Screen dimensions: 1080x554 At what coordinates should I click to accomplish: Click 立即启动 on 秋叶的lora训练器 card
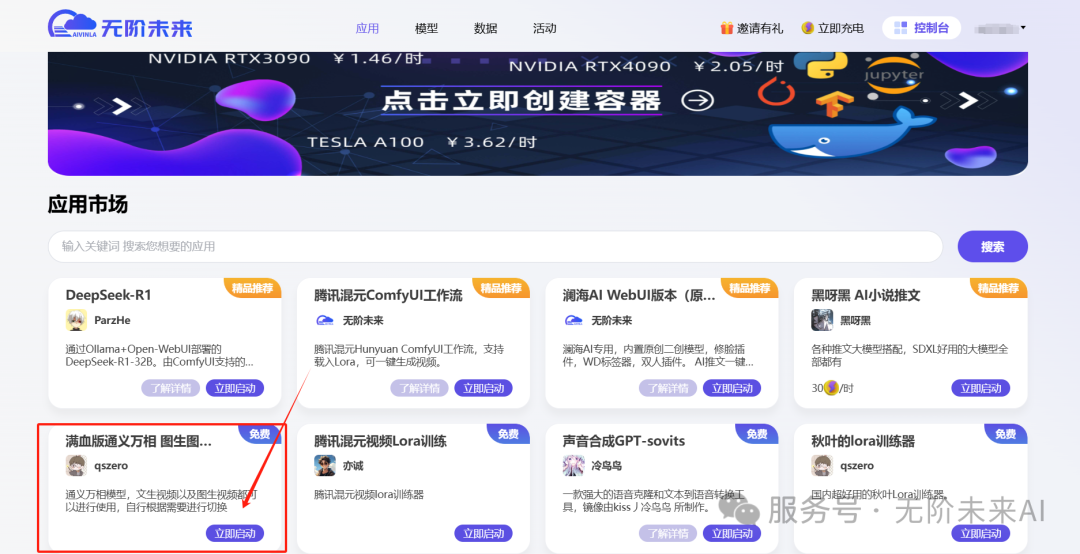tap(981, 533)
